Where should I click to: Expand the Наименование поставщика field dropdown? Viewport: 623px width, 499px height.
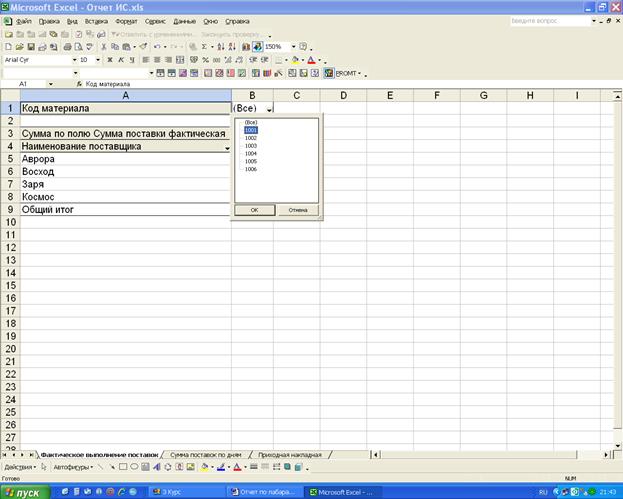[227, 147]
